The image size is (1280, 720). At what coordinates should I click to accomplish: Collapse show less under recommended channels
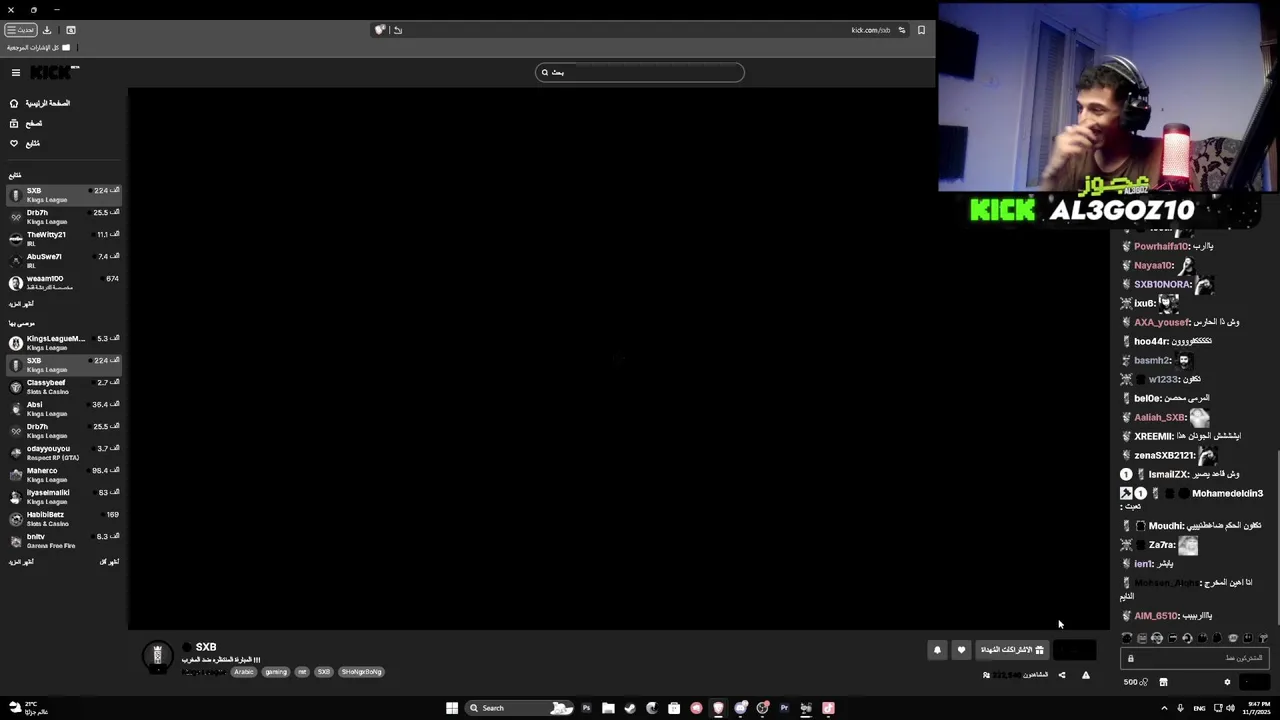point(109,562)
